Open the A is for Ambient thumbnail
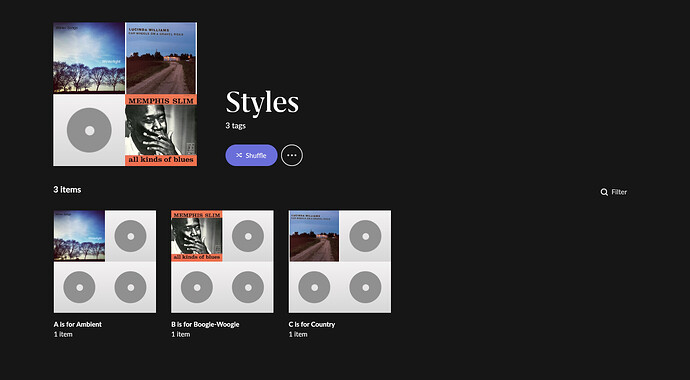Image resolution: width=690 pixels, height=380 pixels. (105, 262)
